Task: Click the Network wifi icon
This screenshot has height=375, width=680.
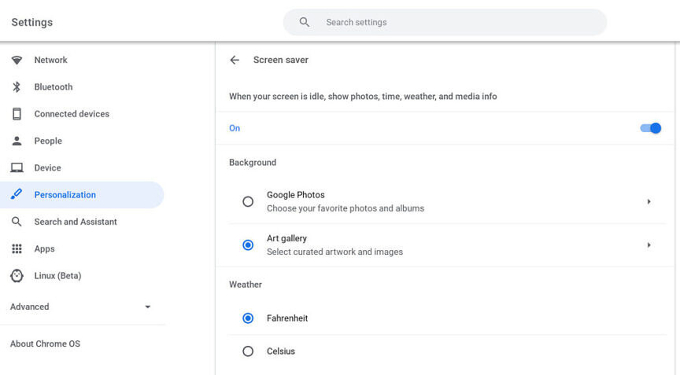Action: (16, 60)
